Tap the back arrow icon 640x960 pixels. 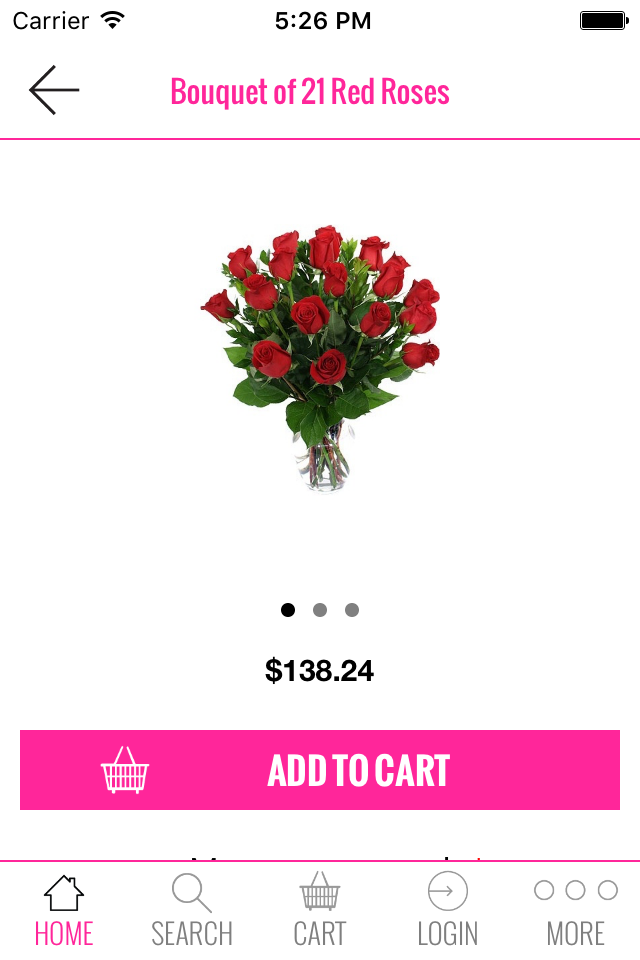(54, 90)
